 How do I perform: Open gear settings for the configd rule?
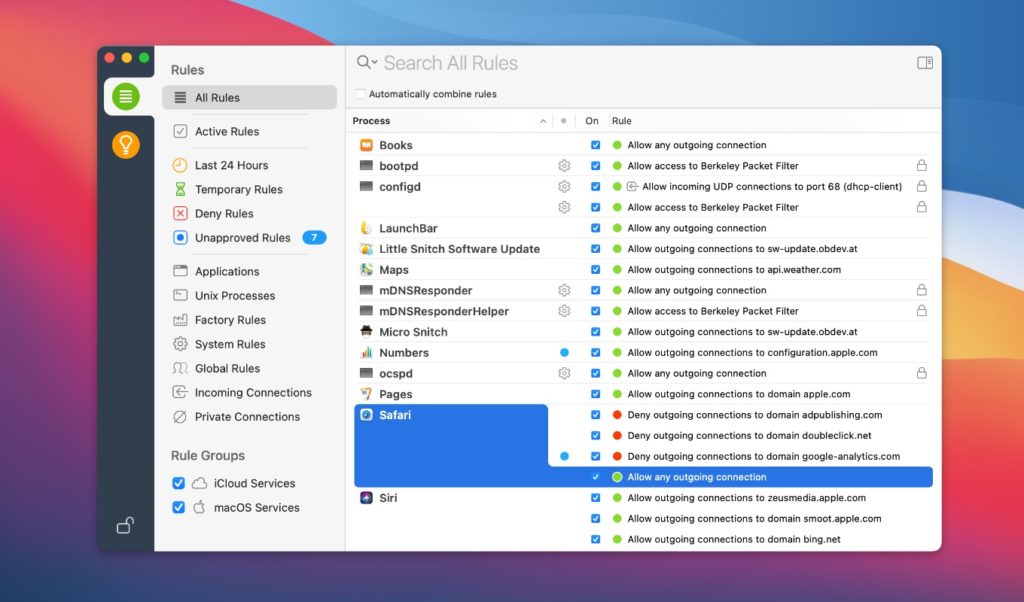click(564, 187)
